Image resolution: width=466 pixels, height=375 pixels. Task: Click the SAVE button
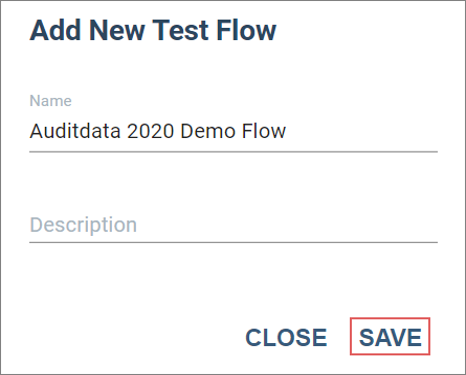pyautogui.click(x=390, y=337)
